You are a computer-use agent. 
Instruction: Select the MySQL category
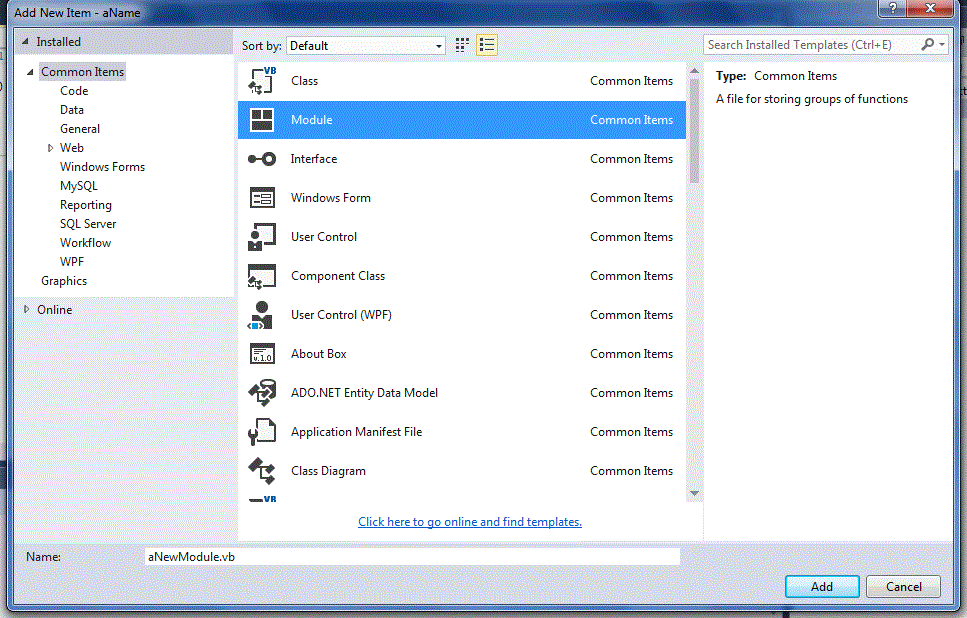79,185
